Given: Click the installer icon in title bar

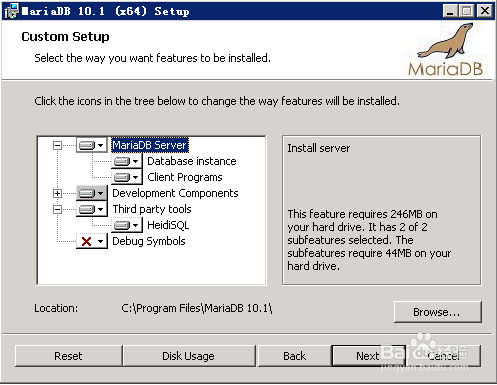Looking at the screenshot, I should (11, 11).
